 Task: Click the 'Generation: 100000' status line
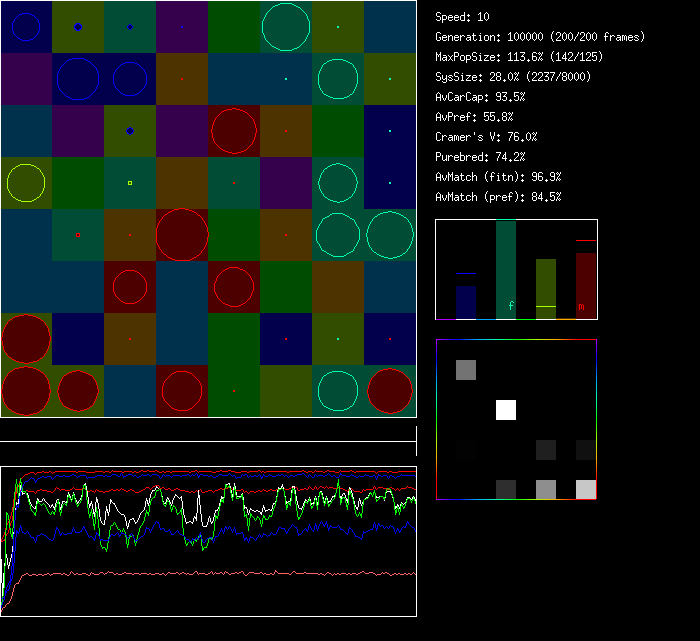tap(540, 37)
